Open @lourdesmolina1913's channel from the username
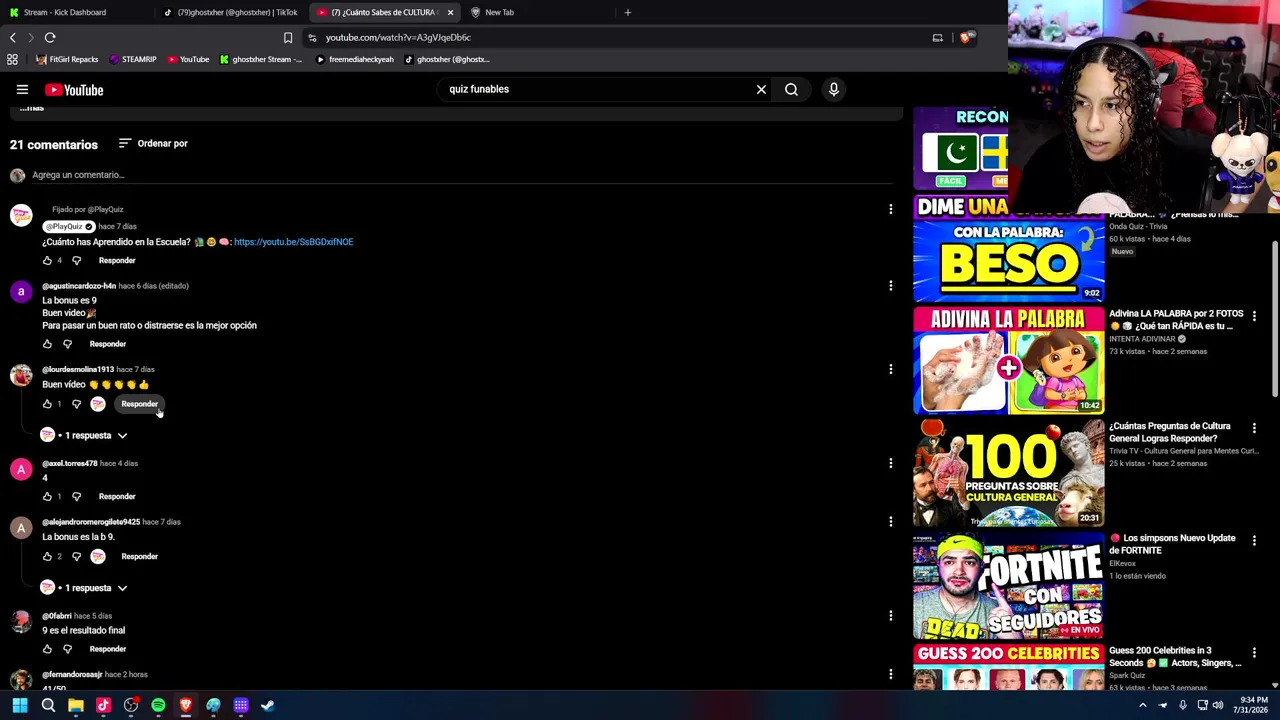The width and height of the screenshot is (1280, 720). point(78,369)
